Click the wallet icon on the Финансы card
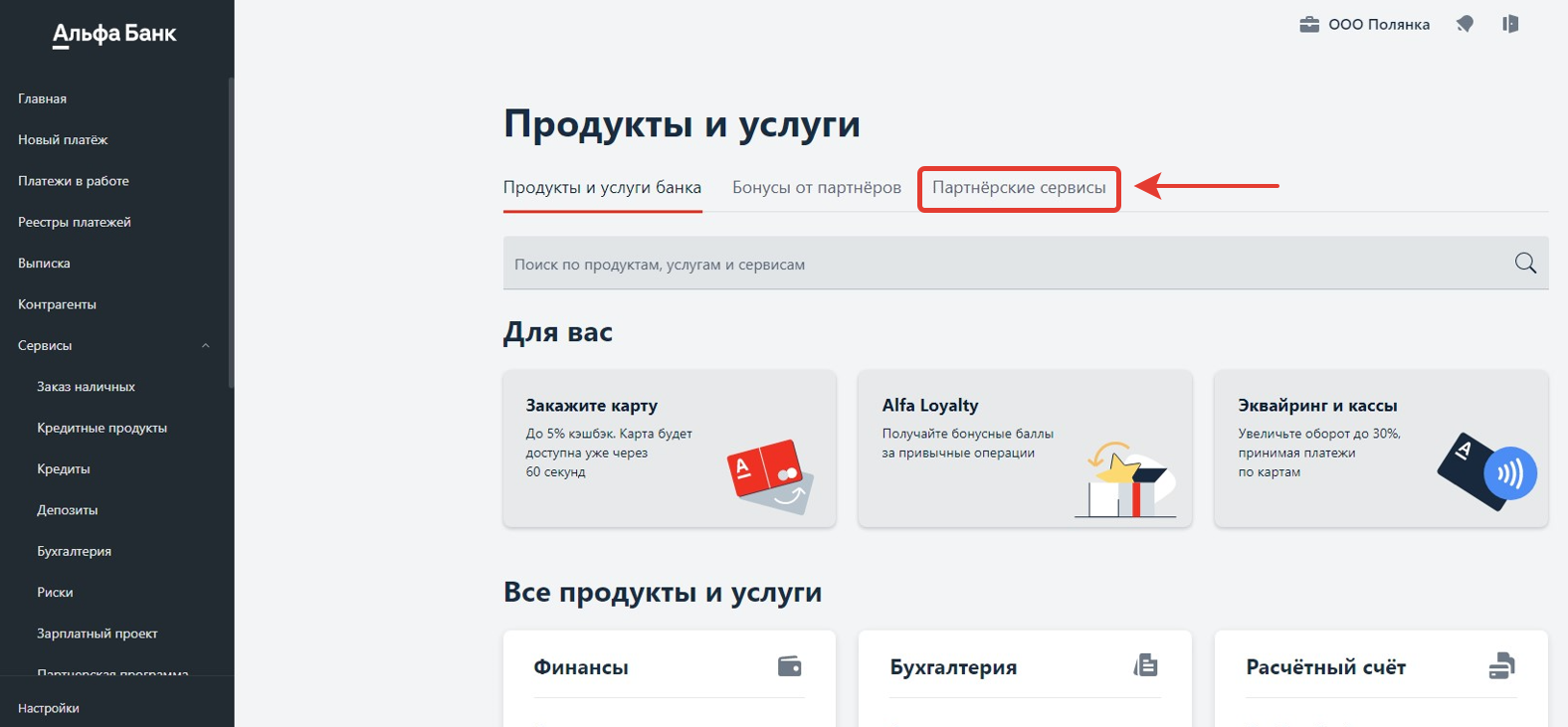This screenshot has height=727, width=1568. [790, 666]
